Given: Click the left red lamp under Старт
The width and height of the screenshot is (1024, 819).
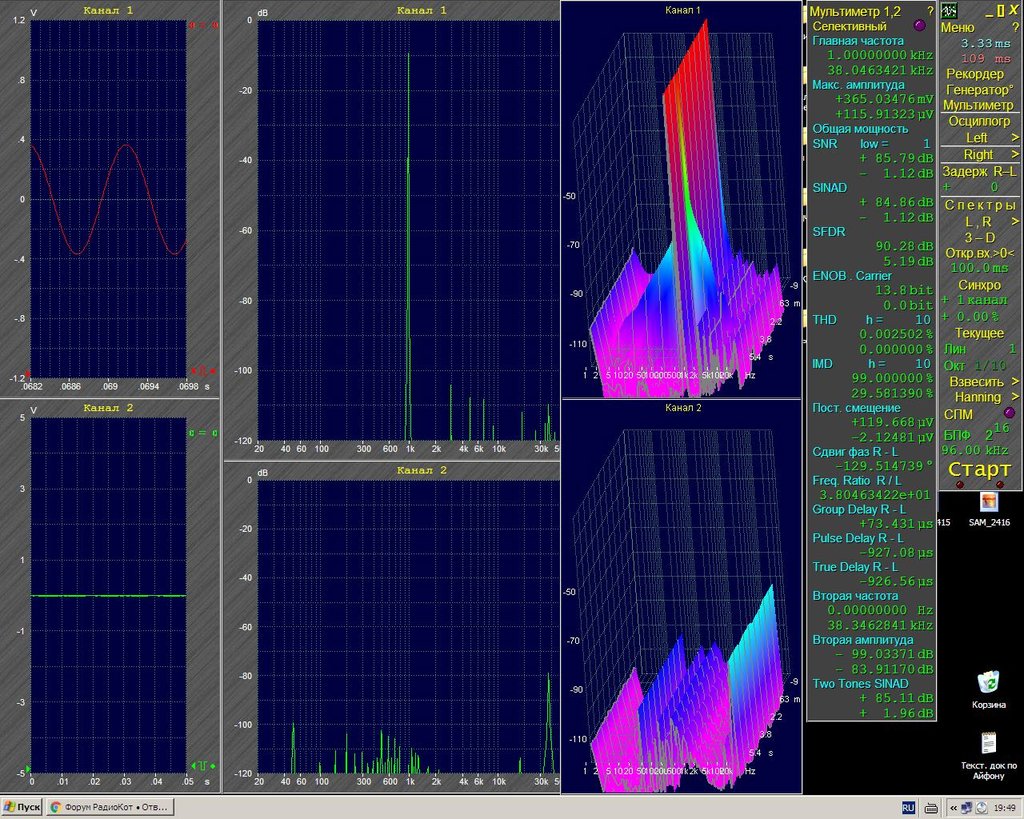Looking at the screenshot, I should [959, 485].
